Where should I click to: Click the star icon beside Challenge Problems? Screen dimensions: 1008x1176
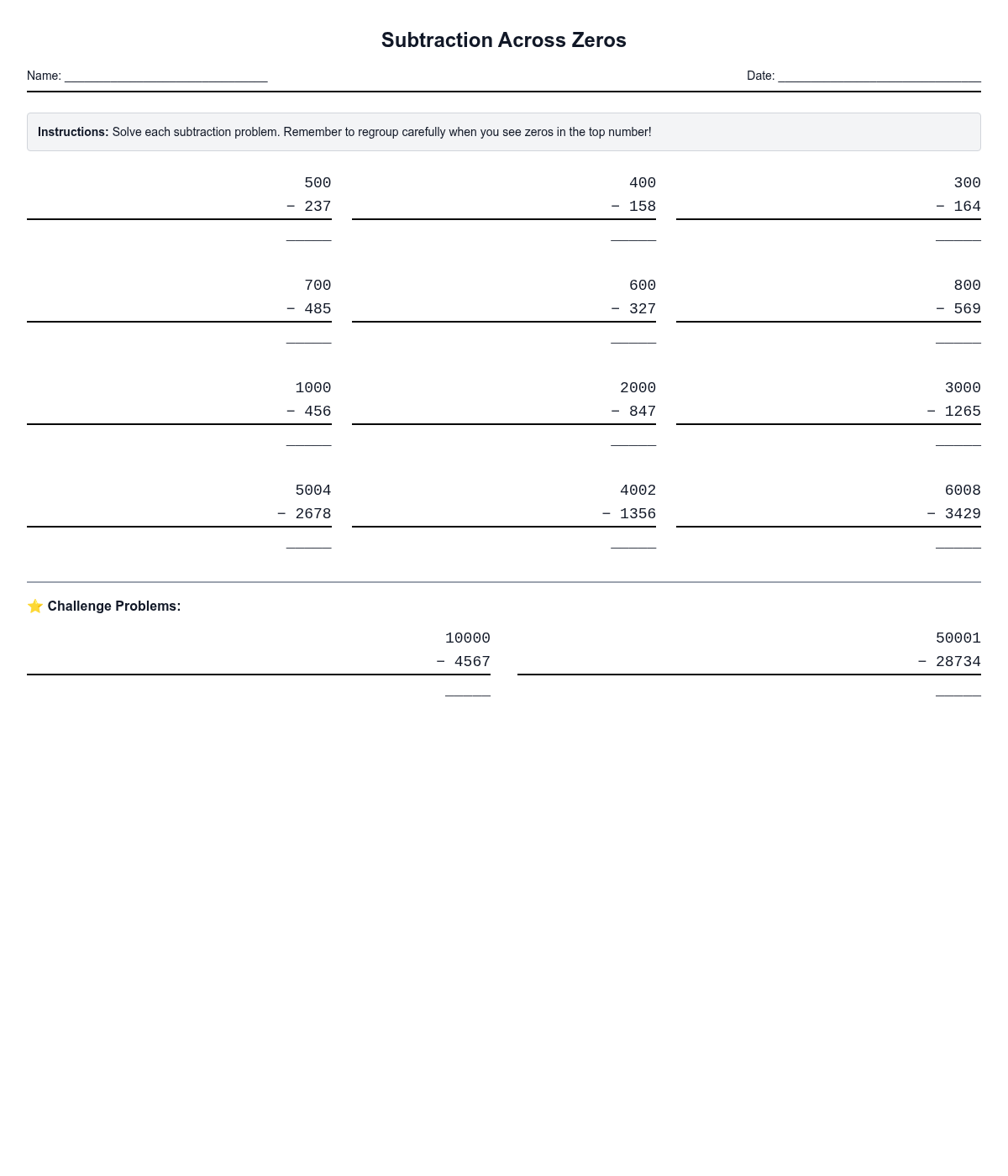[x=35, y=606]
